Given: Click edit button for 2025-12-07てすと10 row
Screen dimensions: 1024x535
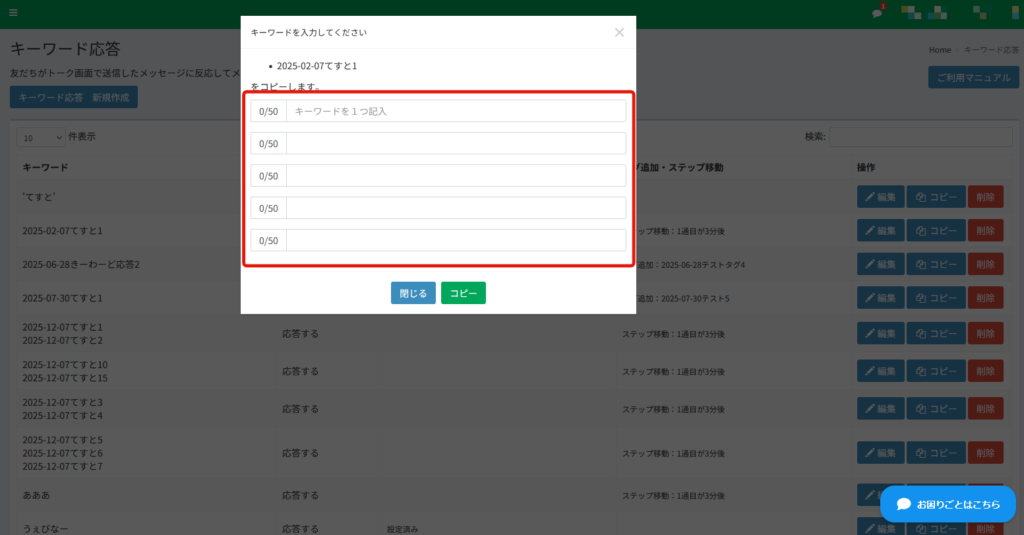Looking at the screenshot, I should point(880,371).
